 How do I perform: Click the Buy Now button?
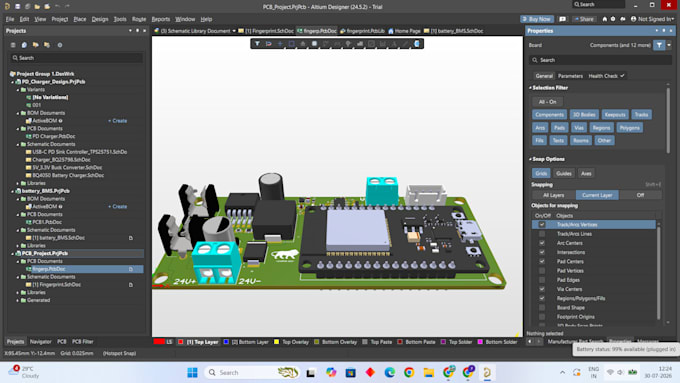536,19
